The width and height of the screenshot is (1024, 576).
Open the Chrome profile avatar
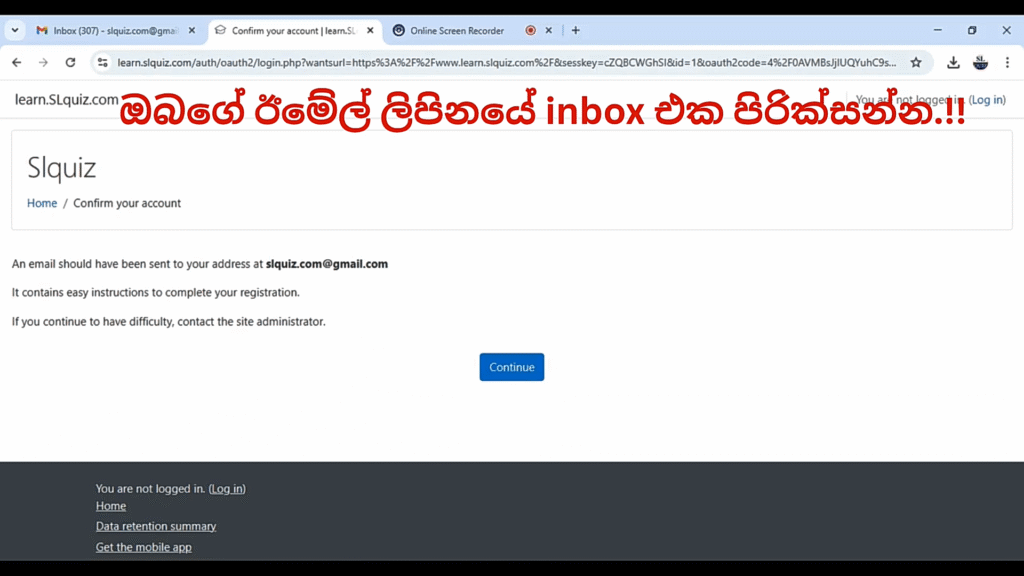[x=980, y=63]
